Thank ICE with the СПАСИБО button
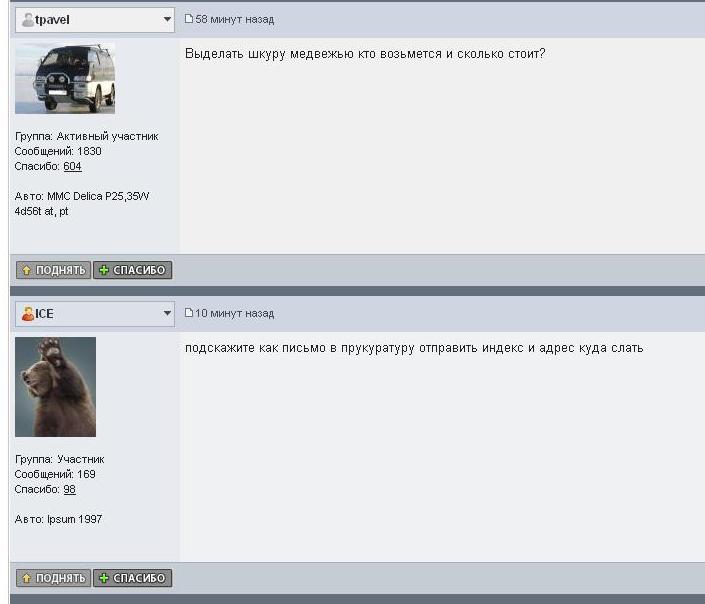Screen dimensions: 705x604 132,578
